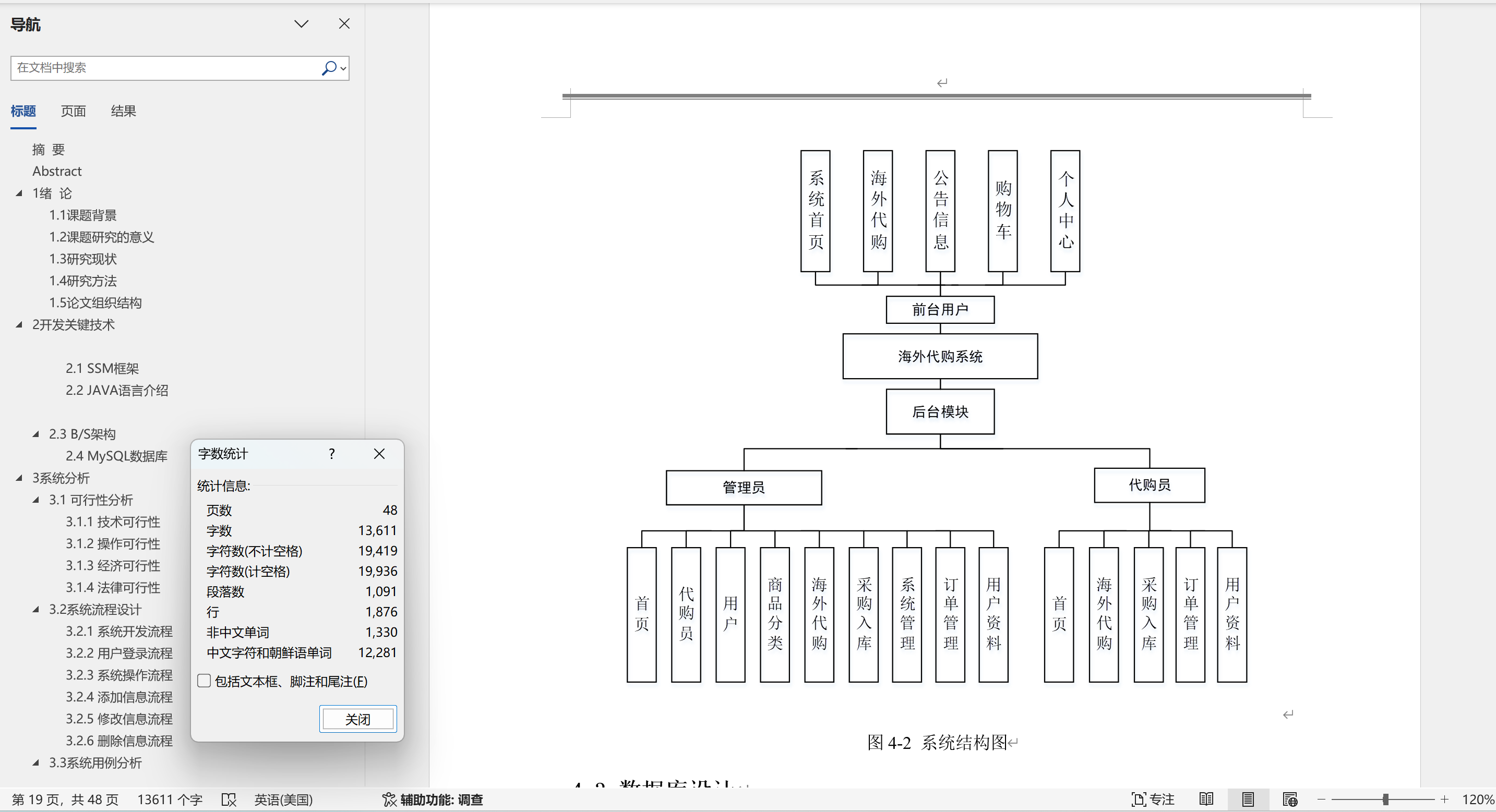1496x812 pixels.
Task: Jump to 3.2.5 修改信息流程
Action: click(x=119, y=719)
